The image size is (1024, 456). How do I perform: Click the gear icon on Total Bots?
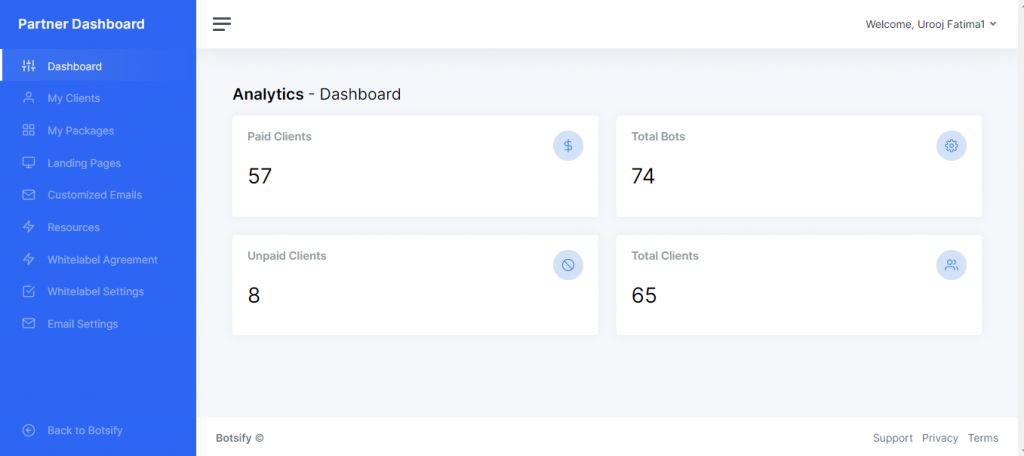pos(951,146)
